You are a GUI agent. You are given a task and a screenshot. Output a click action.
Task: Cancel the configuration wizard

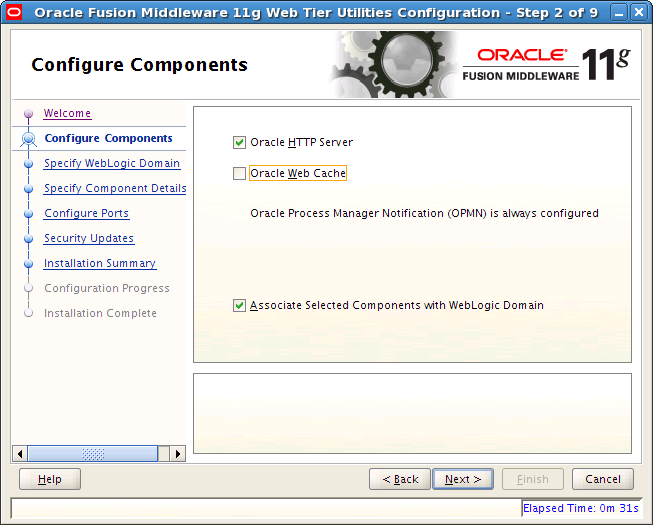pyautogui.click(x=603, y=479)
